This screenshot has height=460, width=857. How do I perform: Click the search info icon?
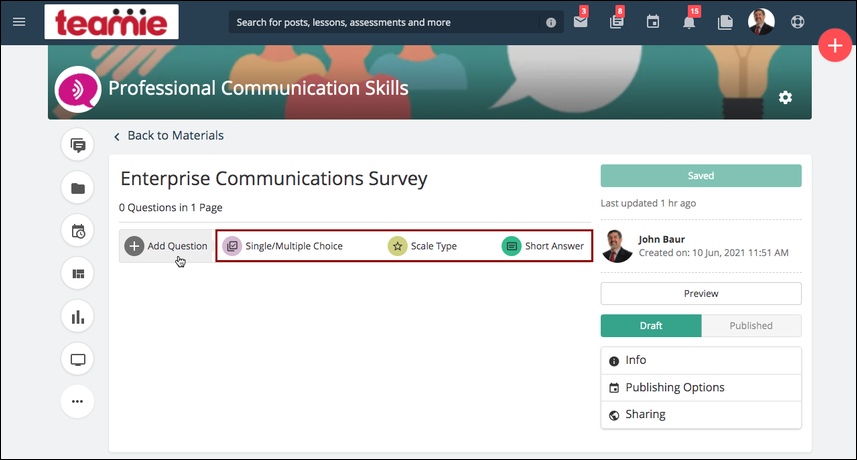[x=551, y=22]
